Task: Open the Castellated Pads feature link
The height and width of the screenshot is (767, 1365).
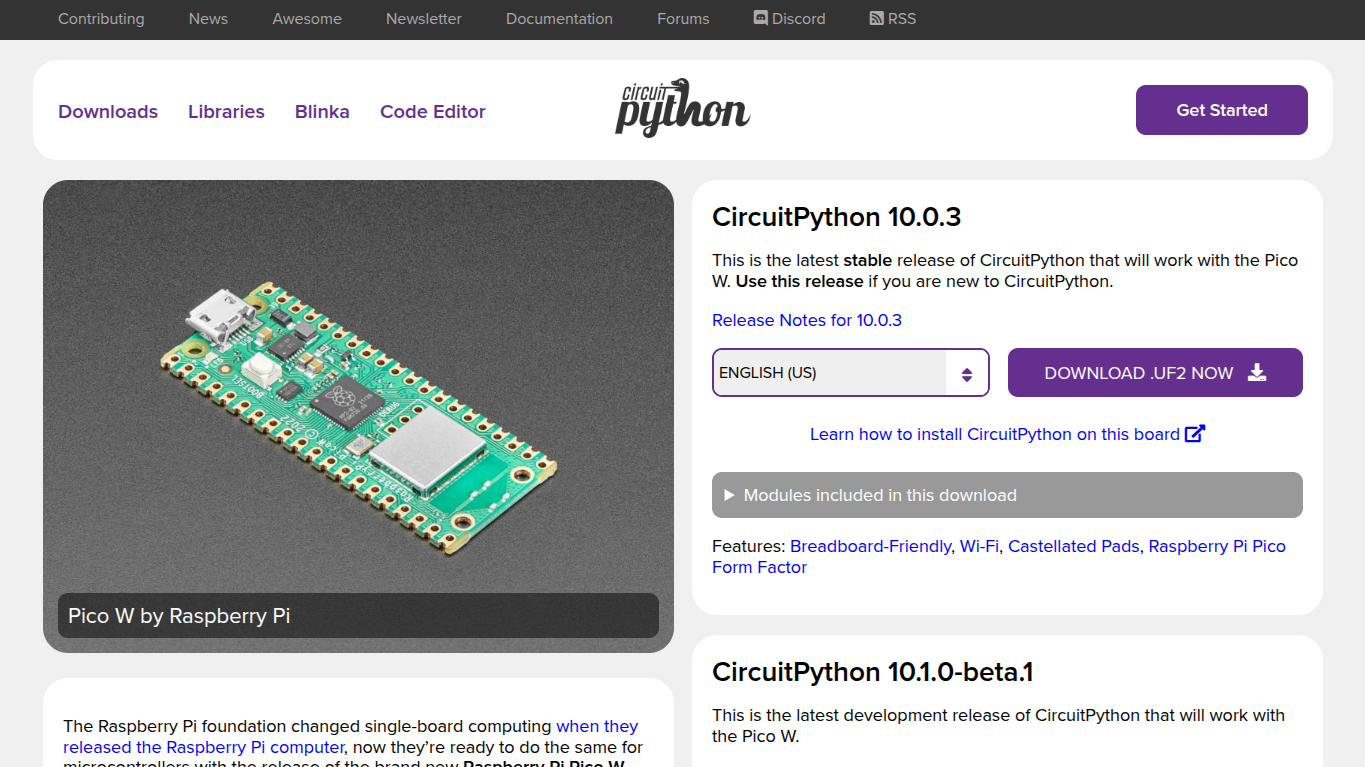Action: point(1073,546)
